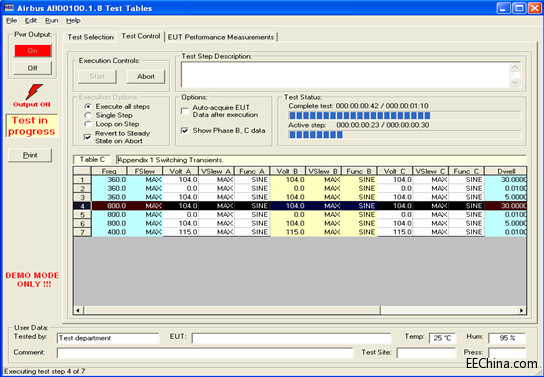Viewport: 544px width, 377px height.
Task: Click Volt A cell 115.0 in row 7
Action: pos(180,232)
